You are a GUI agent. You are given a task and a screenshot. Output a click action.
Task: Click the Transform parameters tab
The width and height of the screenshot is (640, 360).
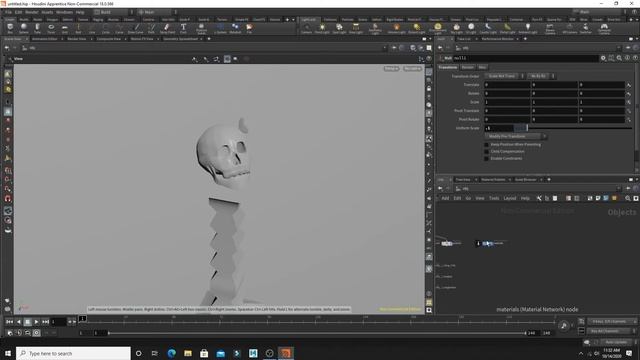pyautogui.click(x=448, y=67)
